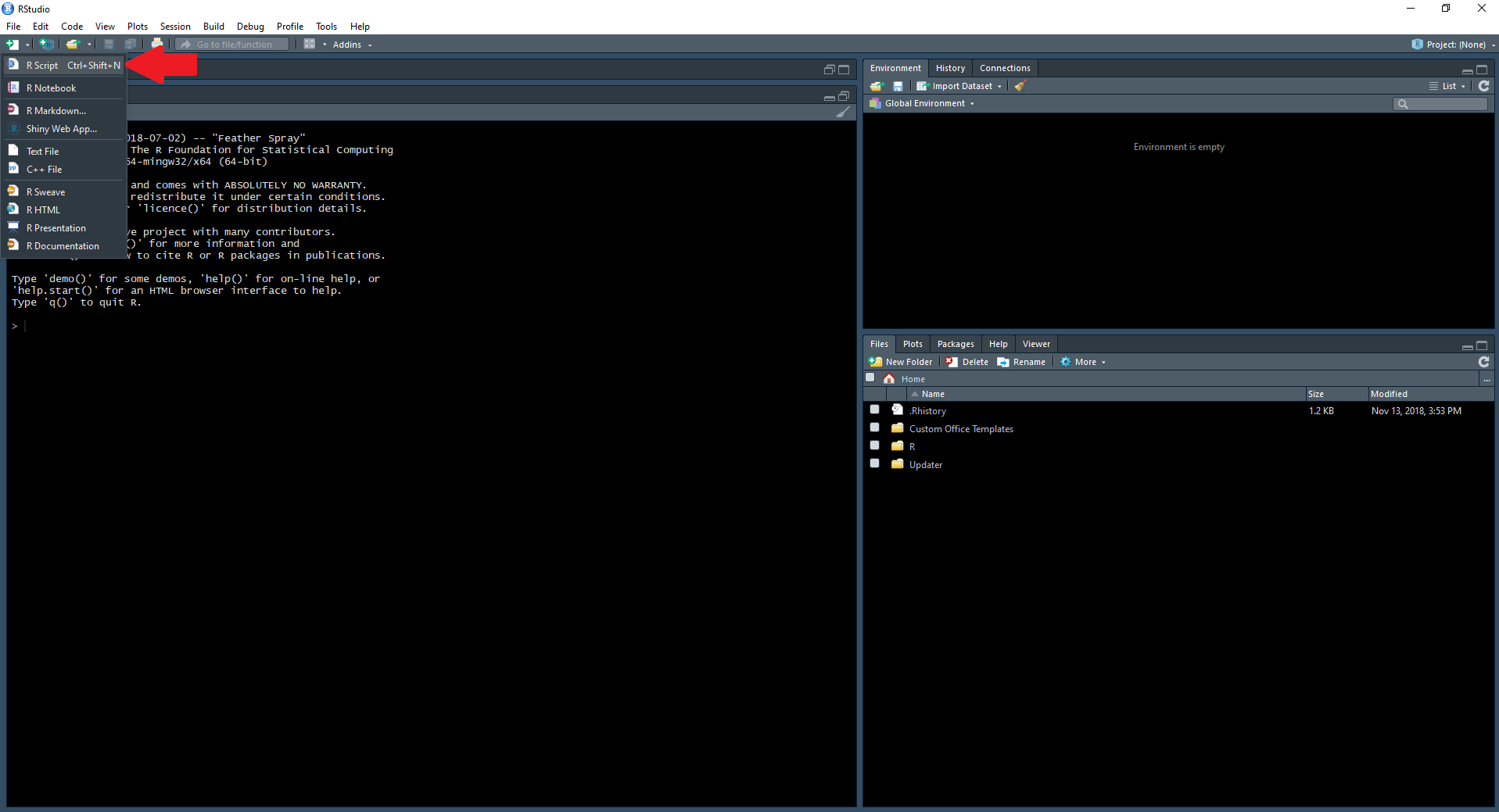
Task: Select the Updater folder checkbox
Action: click(874, 463)
